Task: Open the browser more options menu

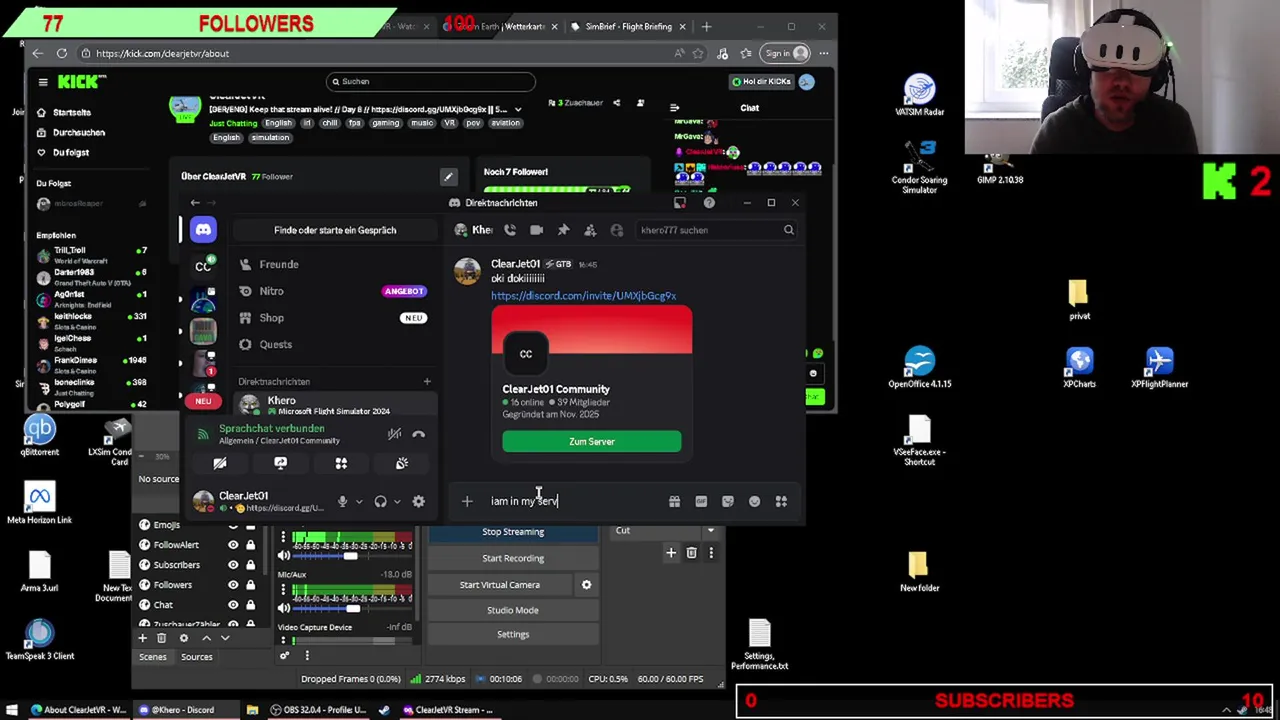Action: 824,53
